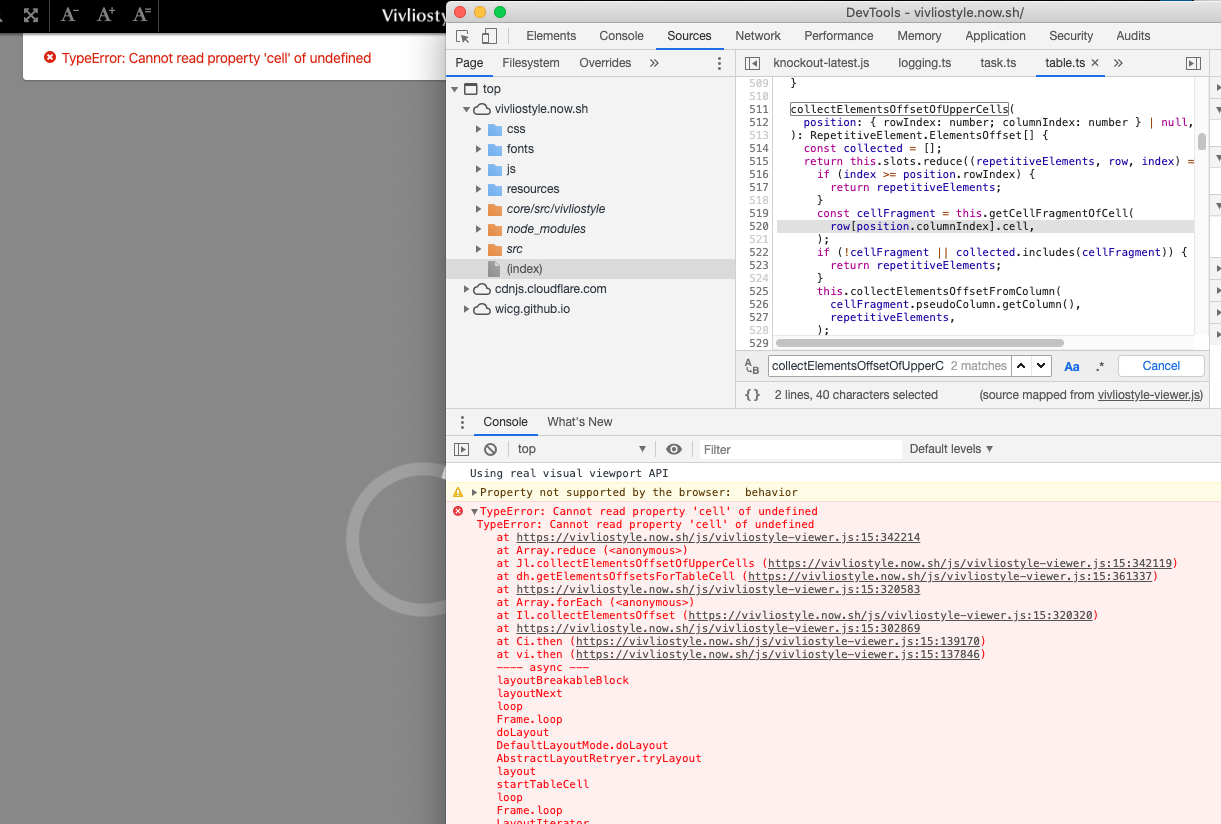Toggle replace mode in the search bar
This screenshot has height=824, width=1221.
[x=752, y=366]
